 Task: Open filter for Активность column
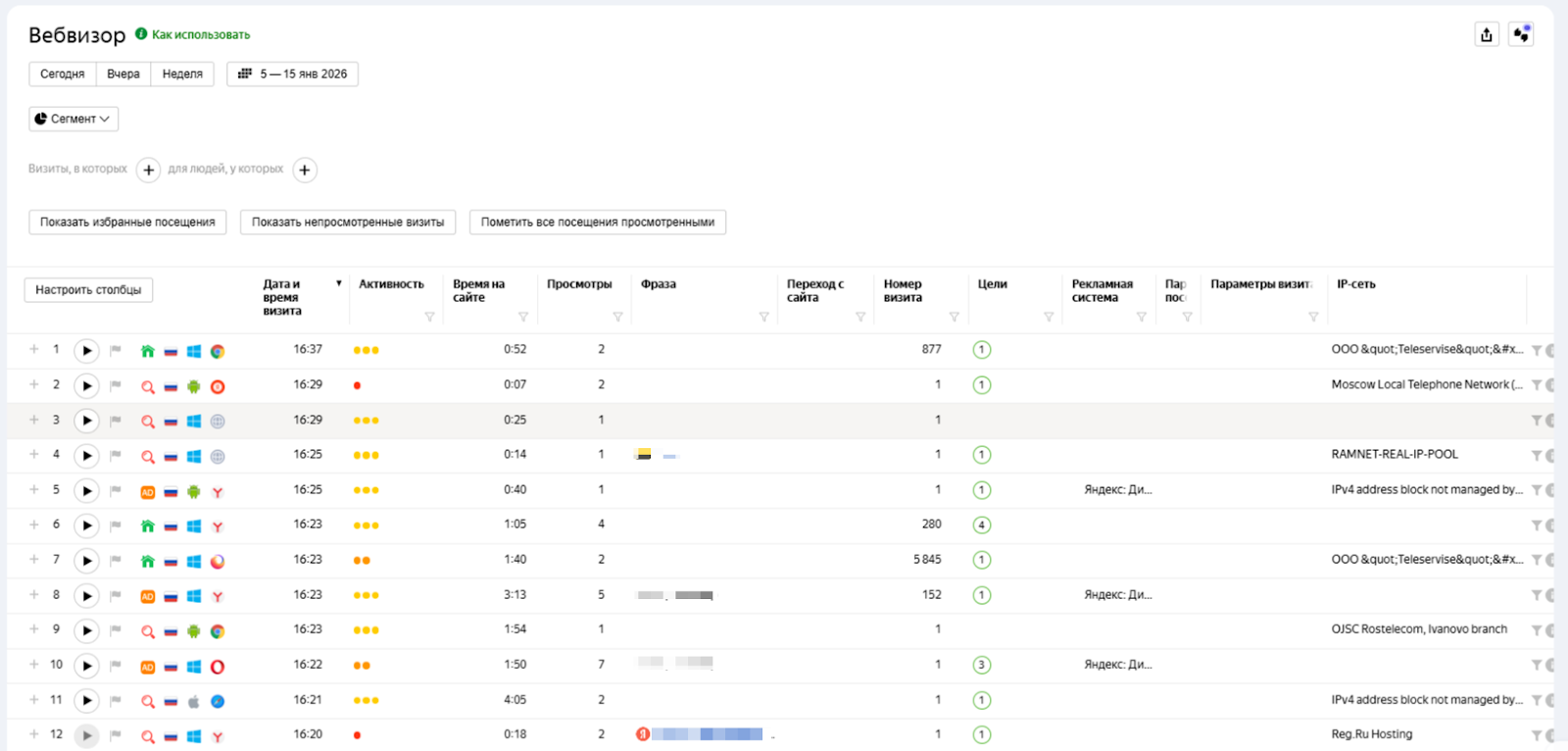pyautogui.click(x=429, y=317)
